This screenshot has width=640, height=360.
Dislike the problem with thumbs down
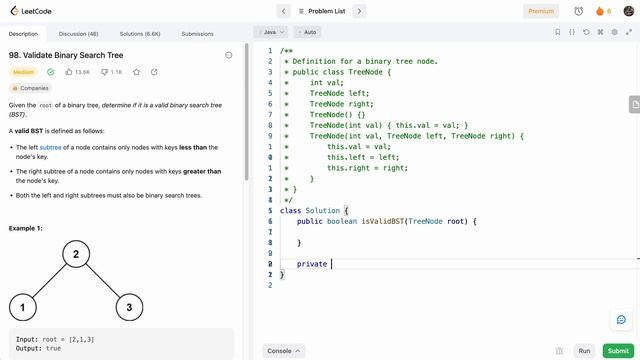111,72
